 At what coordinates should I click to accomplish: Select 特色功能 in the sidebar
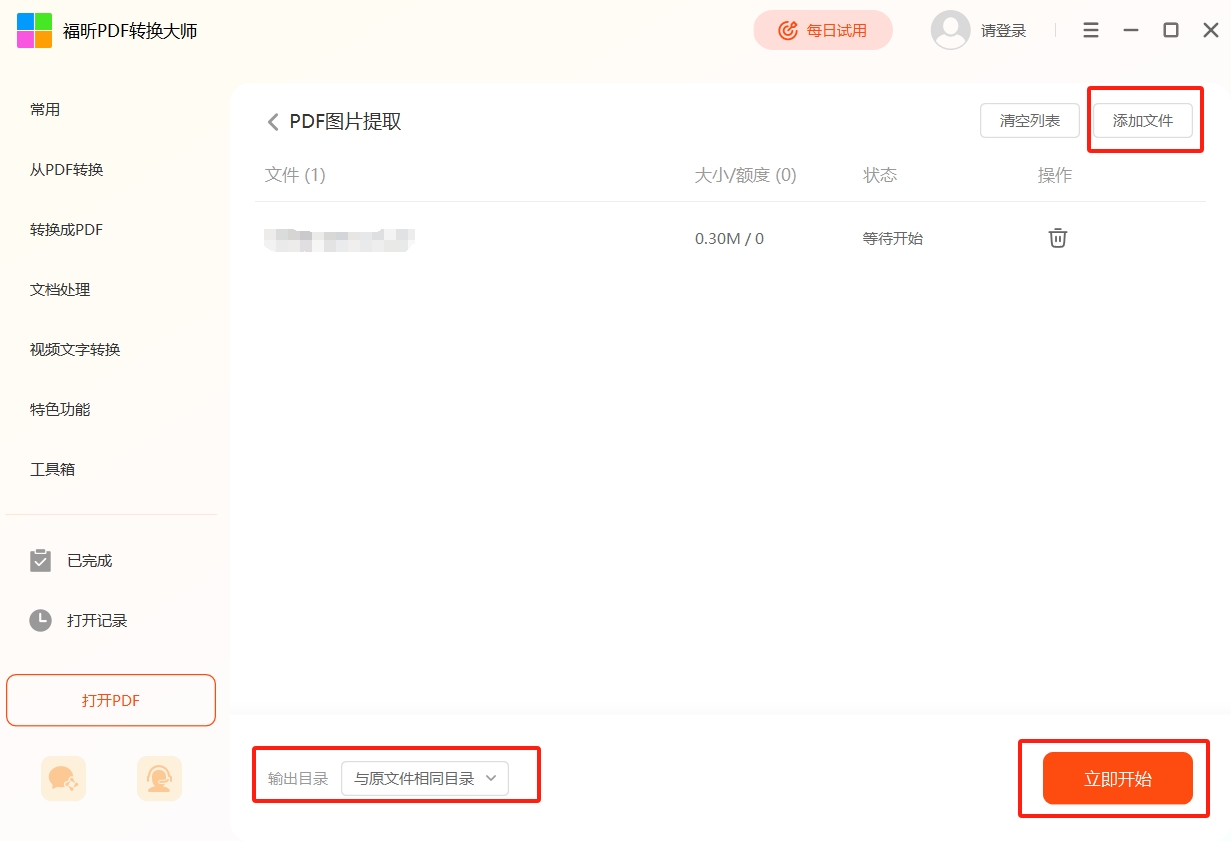(60, 410)
